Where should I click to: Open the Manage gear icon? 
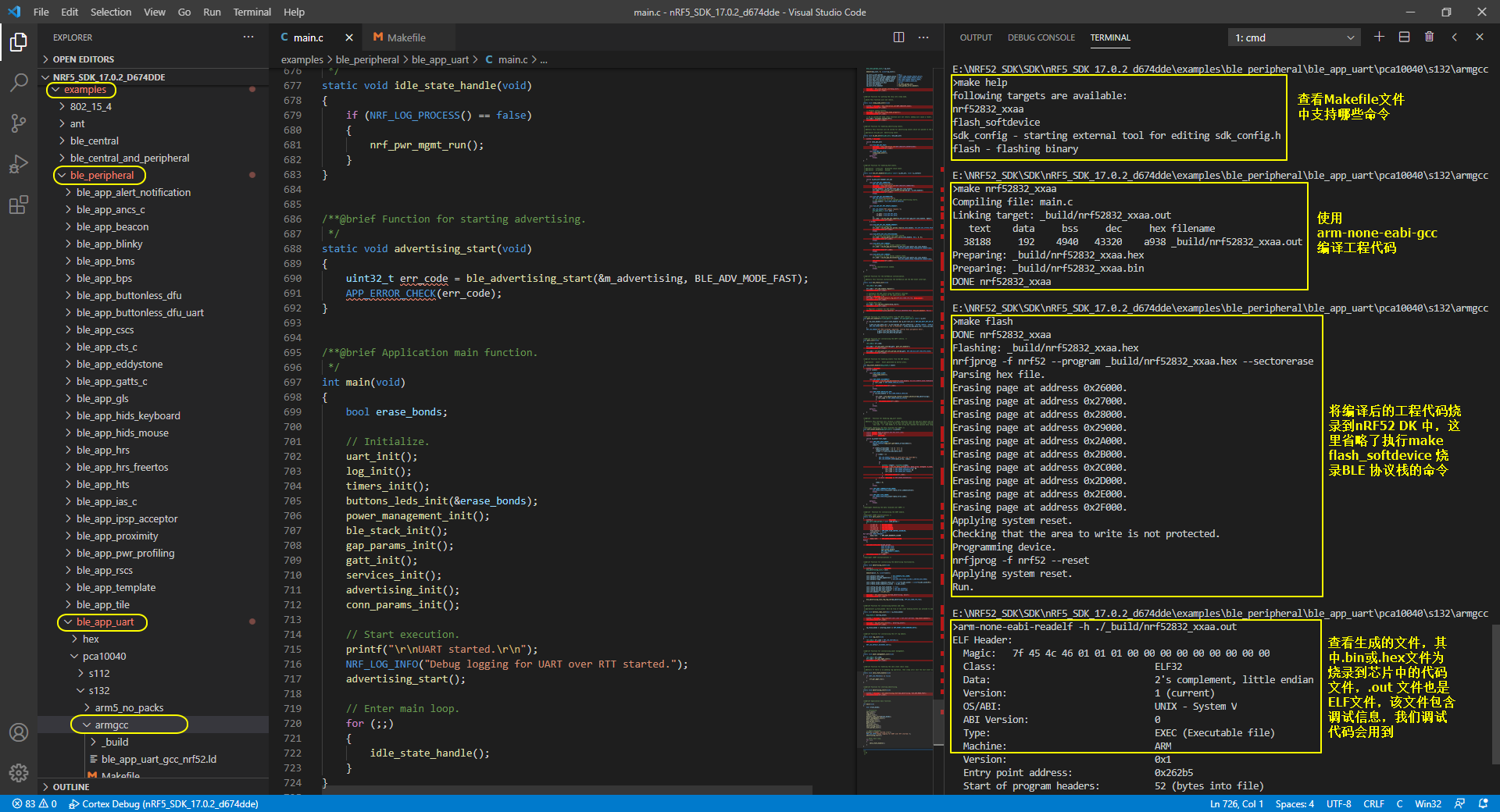[x=19, y=773]
